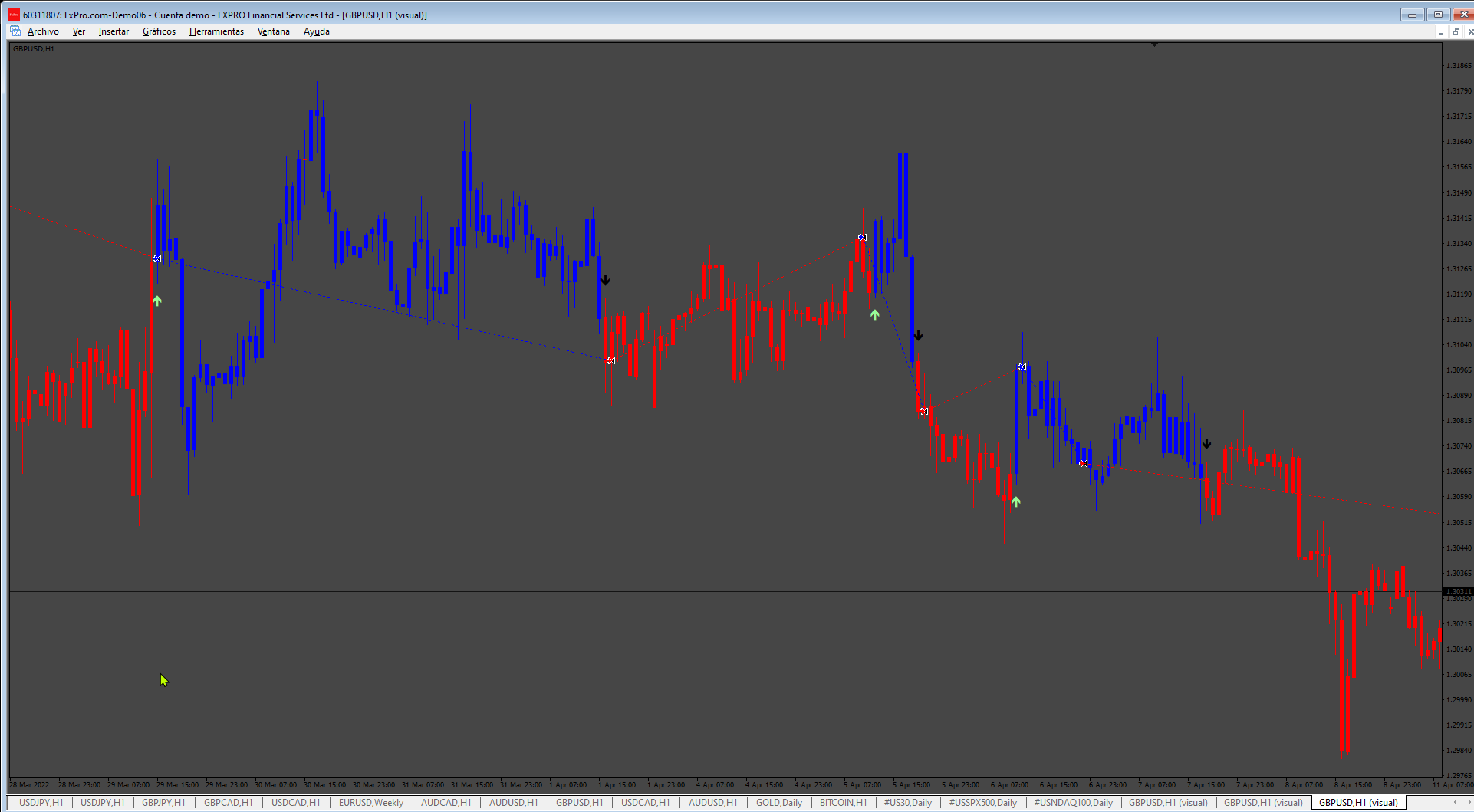Restore down the inner chart window
1474x812 pixels.
[1456, 31]
